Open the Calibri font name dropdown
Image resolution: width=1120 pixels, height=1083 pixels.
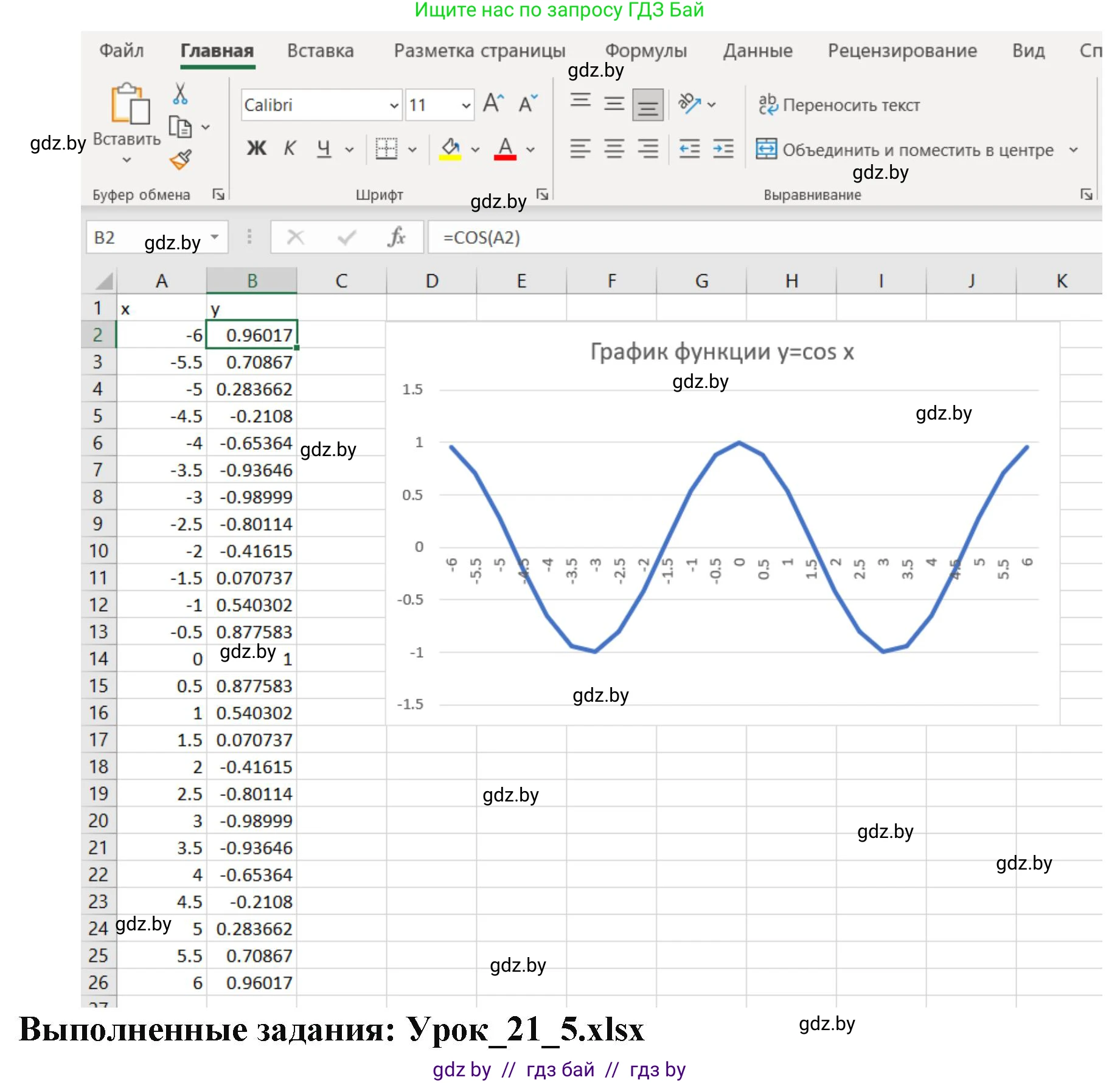coord(394,105)
